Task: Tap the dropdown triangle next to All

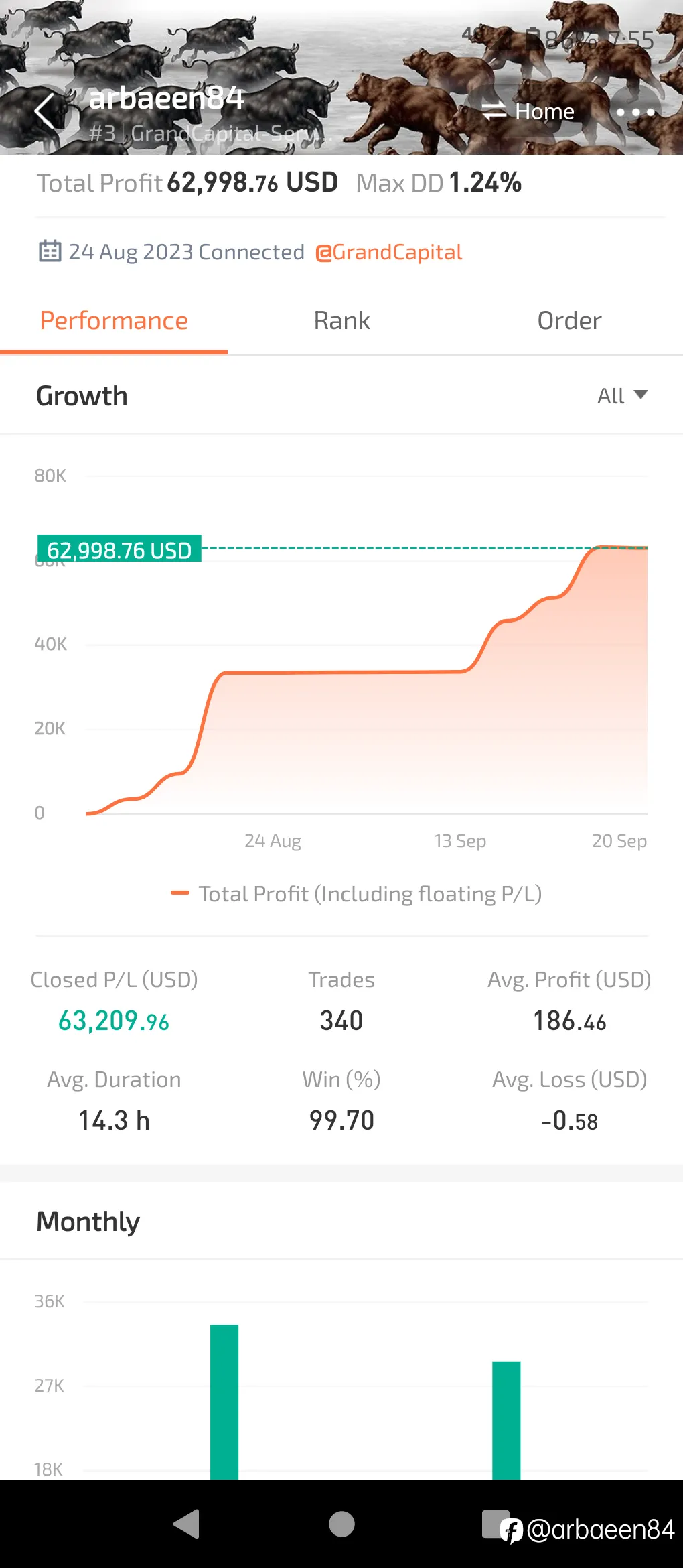Action: point(640,395)
